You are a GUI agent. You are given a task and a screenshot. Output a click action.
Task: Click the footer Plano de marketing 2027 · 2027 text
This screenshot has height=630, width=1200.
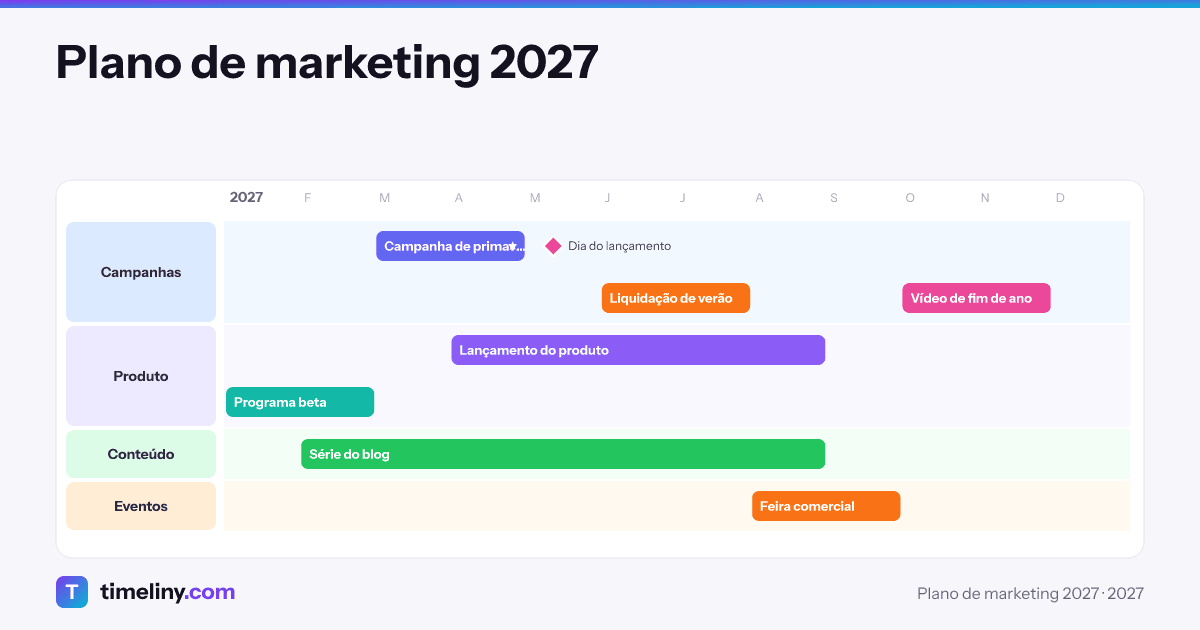[1030, 593]
